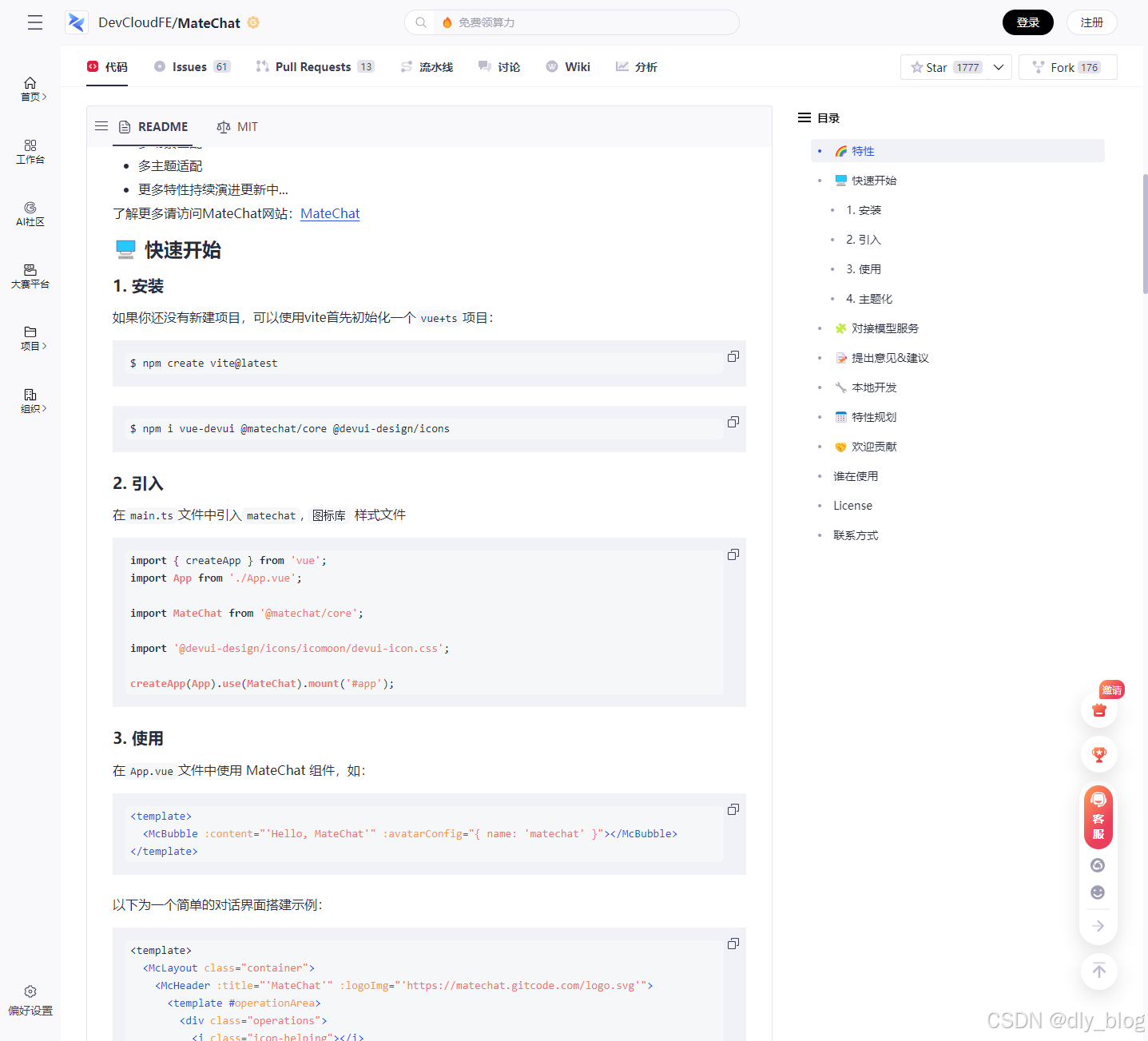This screenshot has height=1041, width=1148.
Task: Open 首页 in the left sidebar
Action: pyautogui.click(x=30, y=89)
